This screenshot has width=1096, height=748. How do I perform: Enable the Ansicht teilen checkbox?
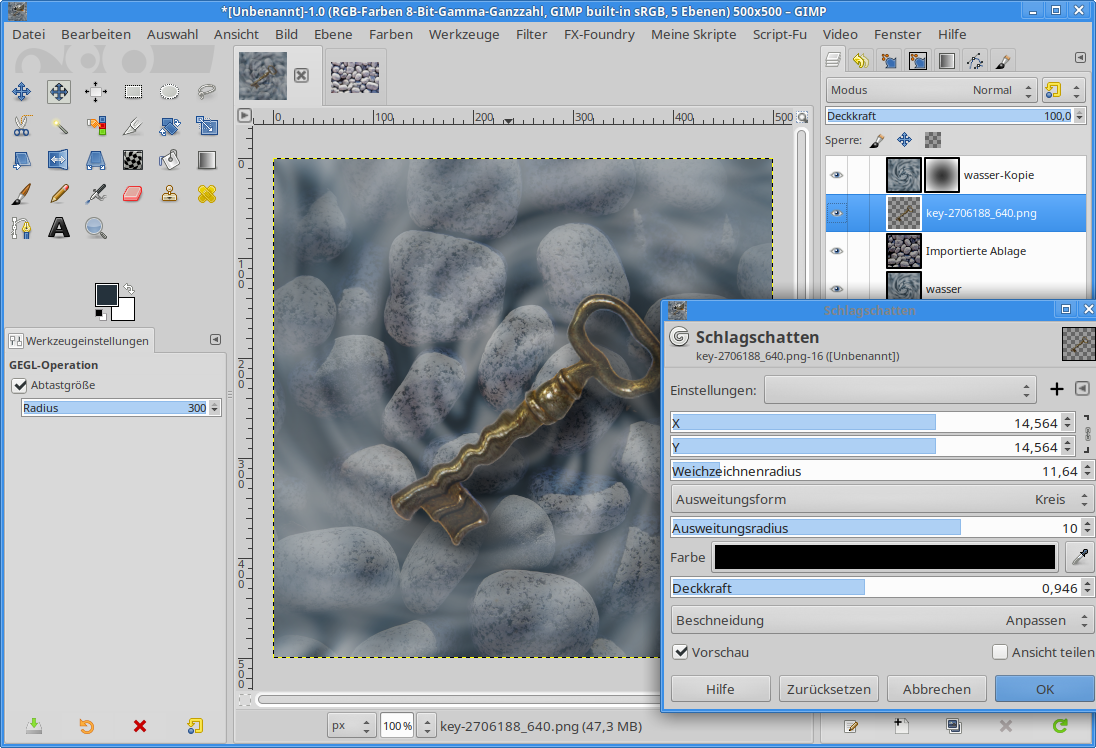pos(1000,652)
